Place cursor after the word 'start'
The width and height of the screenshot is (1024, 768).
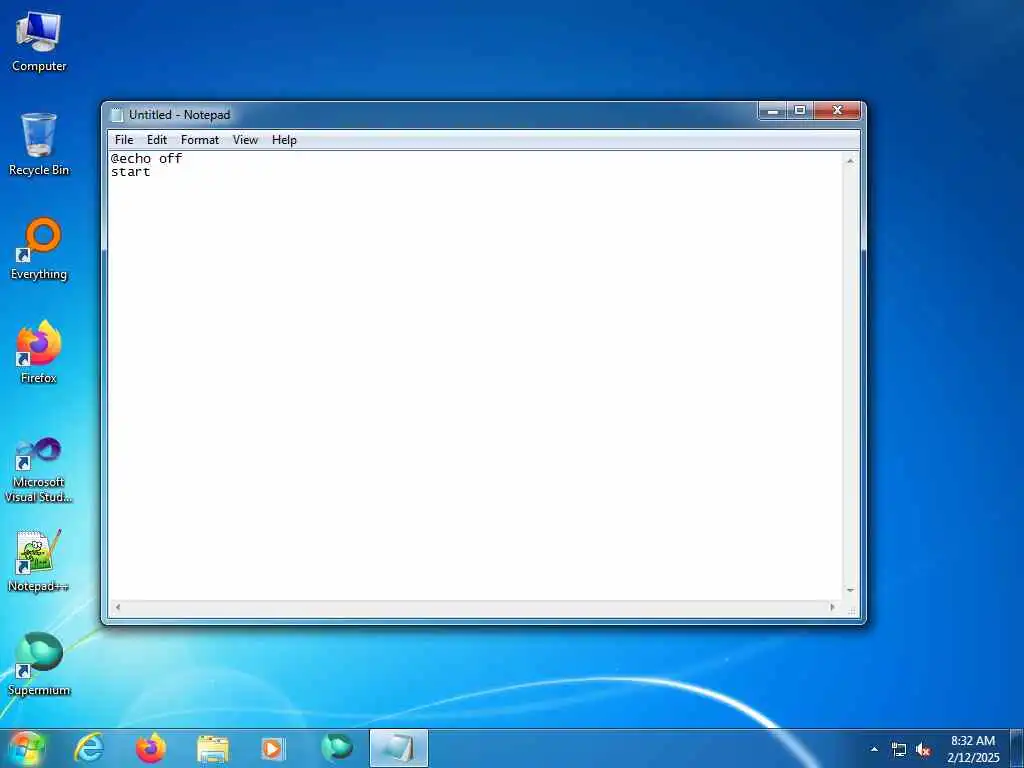[151, 172]
